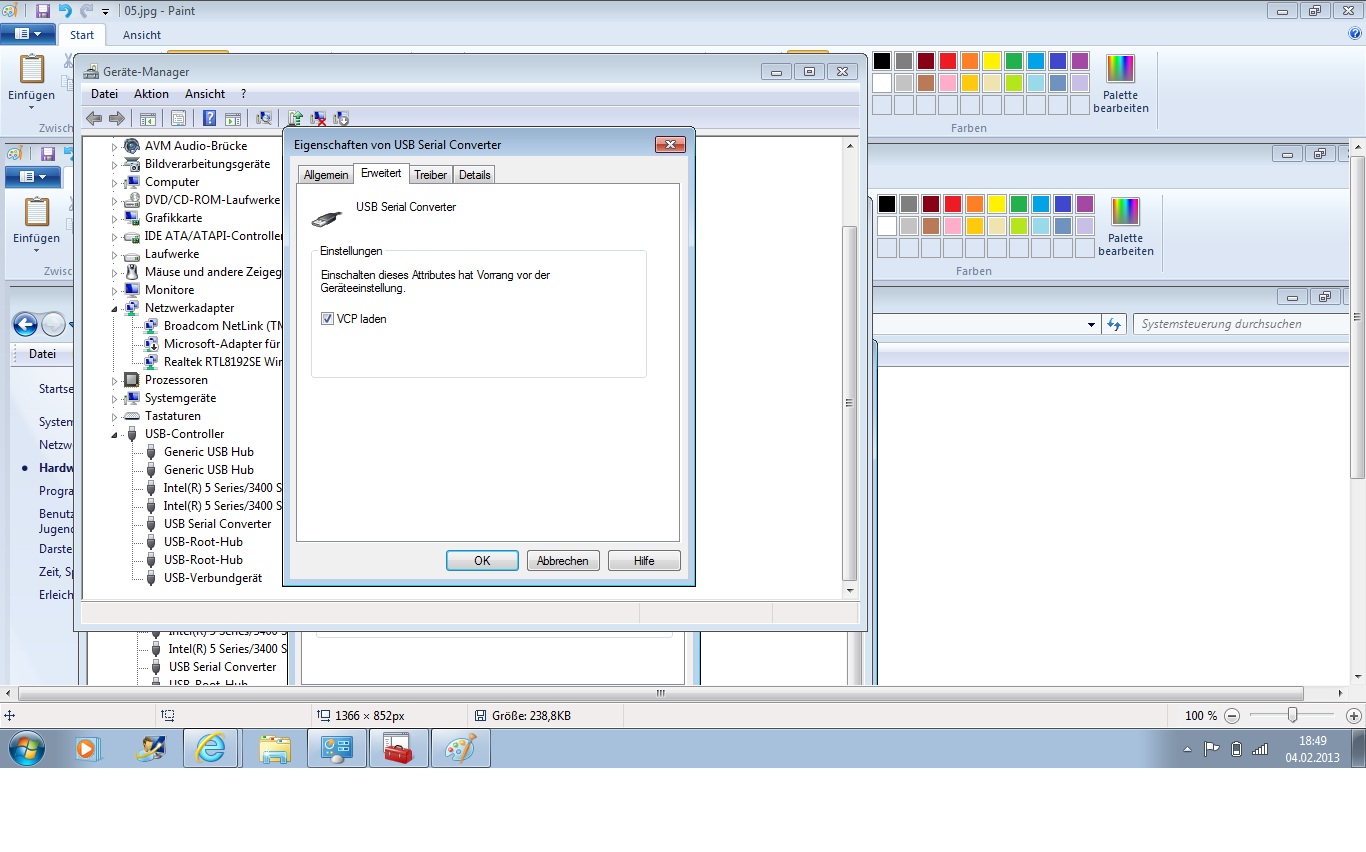
Task: Click the forward arrow in Geräte-Manager toolbar
Action: click(117, 118)
